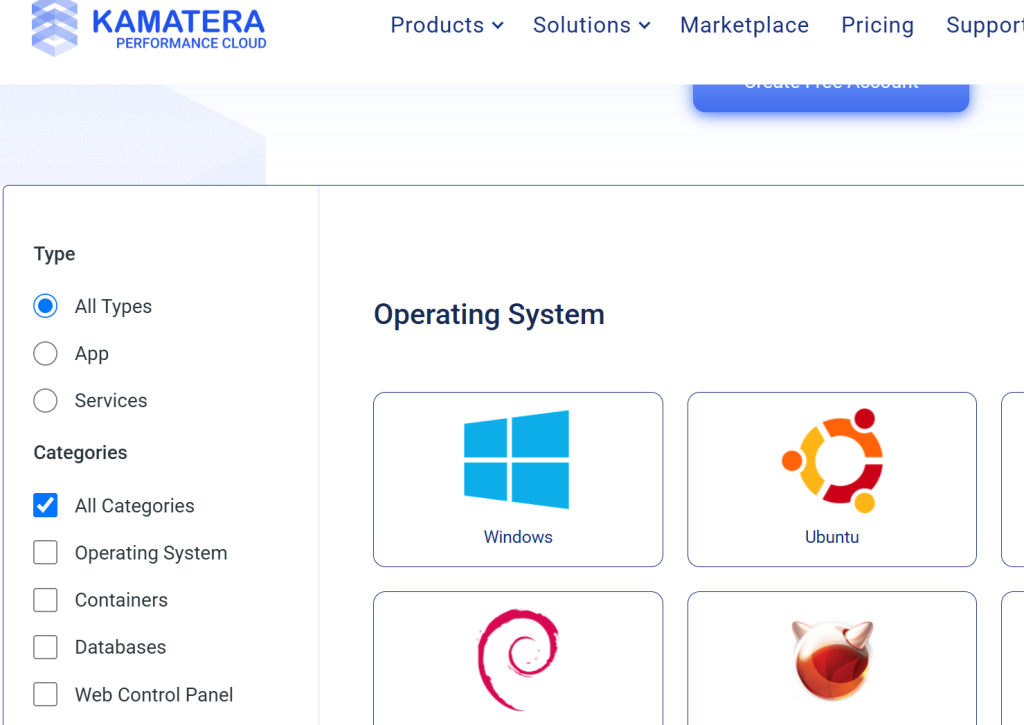This screenshot has width=1024, height=725.
Task: Open the Pricing nav item
Action: click(x=877, y=25)
